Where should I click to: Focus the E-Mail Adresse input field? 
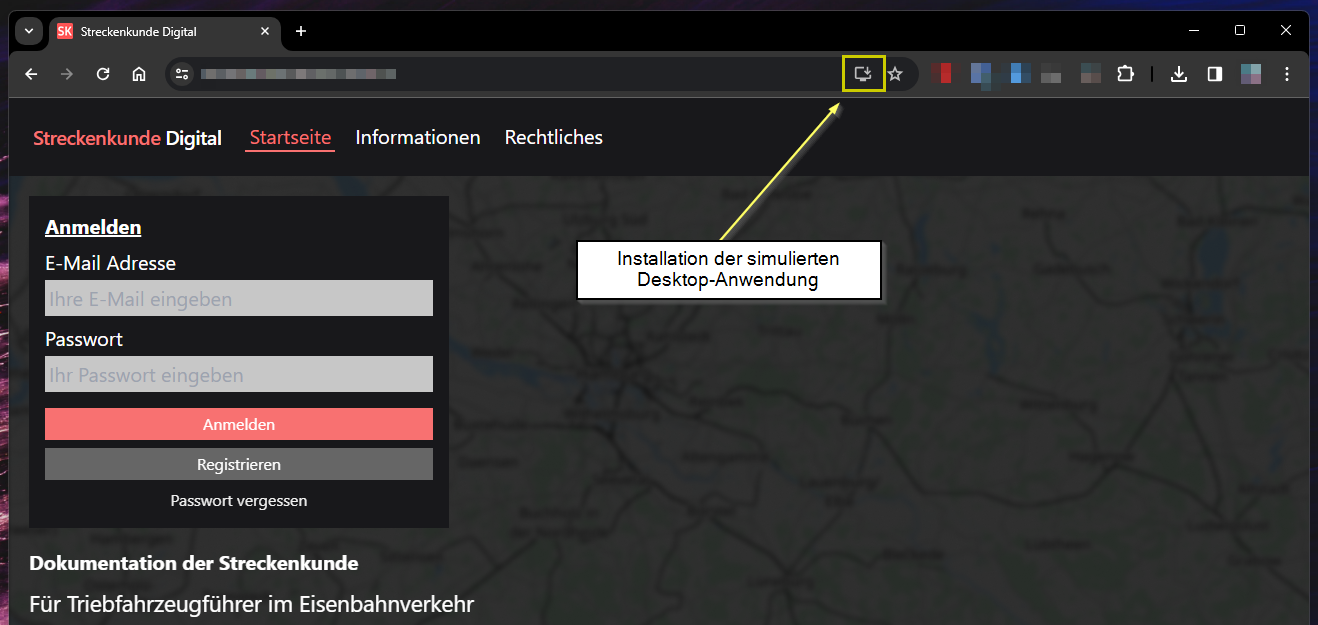[x=238, y=298]
